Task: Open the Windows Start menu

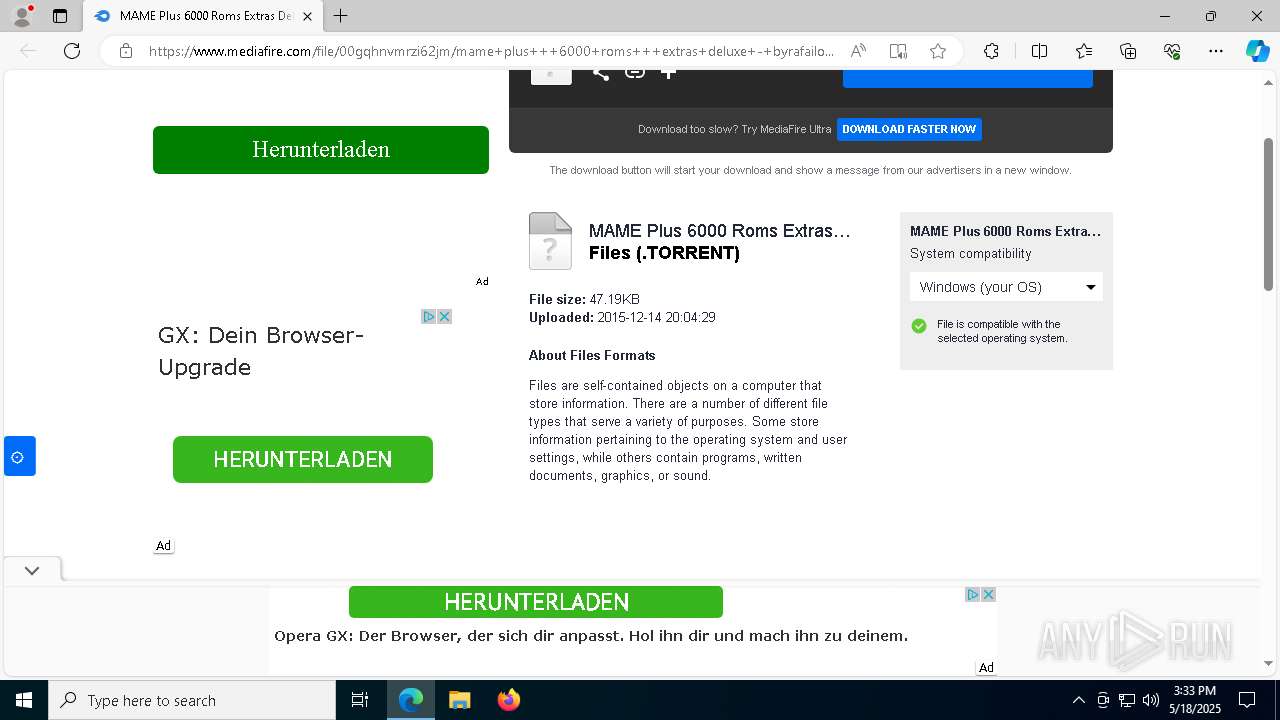Action: pos(24,700)
